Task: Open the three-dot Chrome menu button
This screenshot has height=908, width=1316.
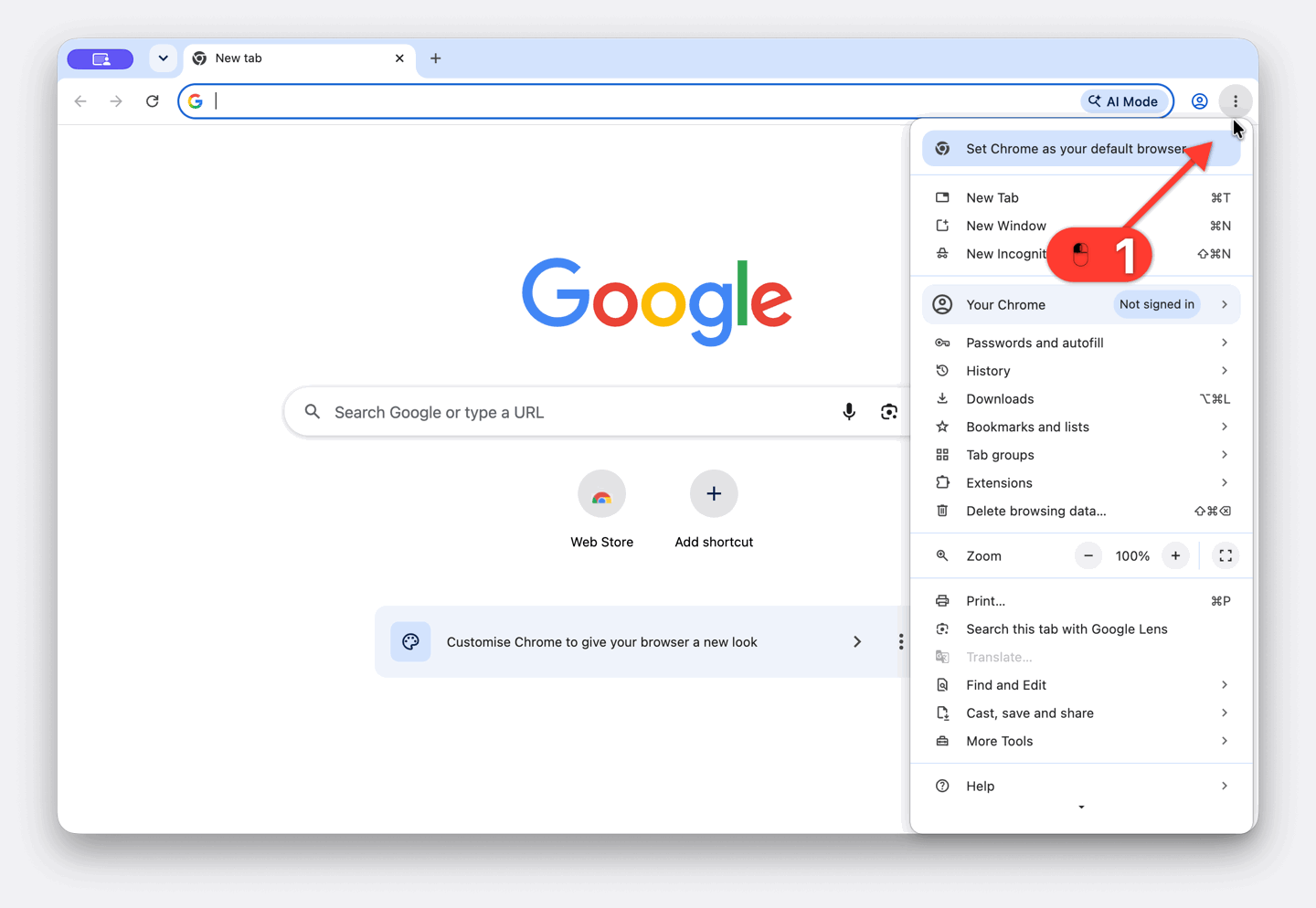Action: click(1236, 101)
